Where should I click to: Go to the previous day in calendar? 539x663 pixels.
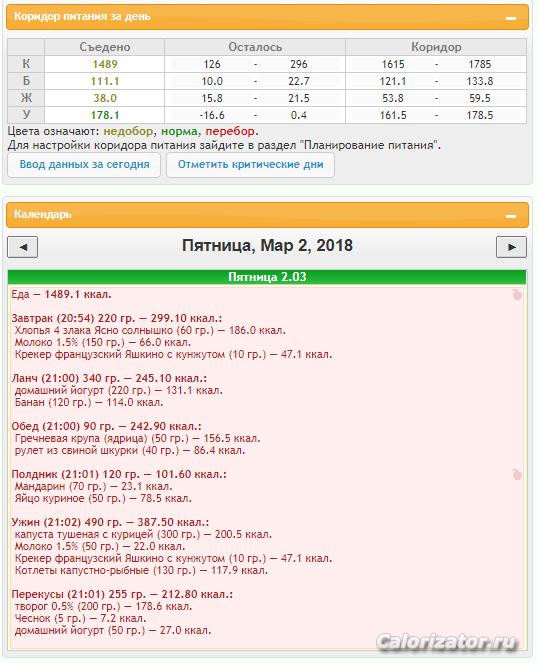23,247
